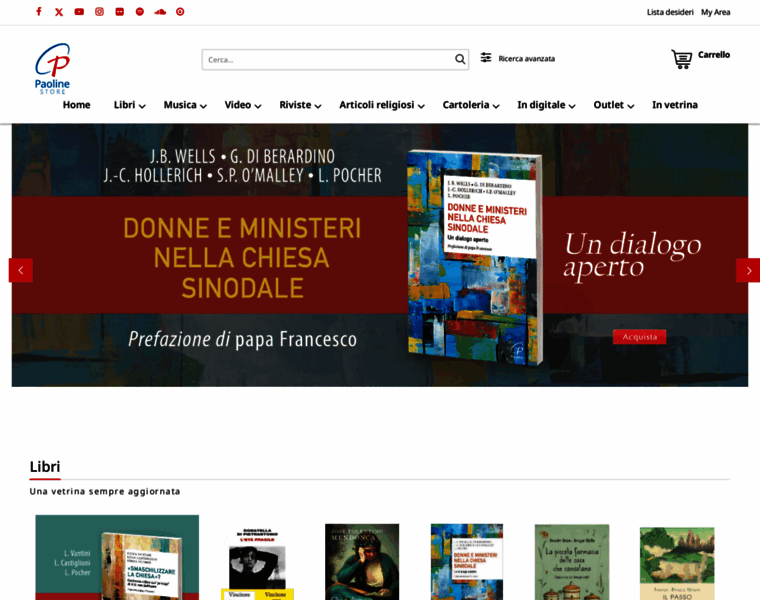Open the Smaschilizzare la Chiesa book card
Image resolution: width=760 pixels, height=600 pixels.
click(117, 557)
